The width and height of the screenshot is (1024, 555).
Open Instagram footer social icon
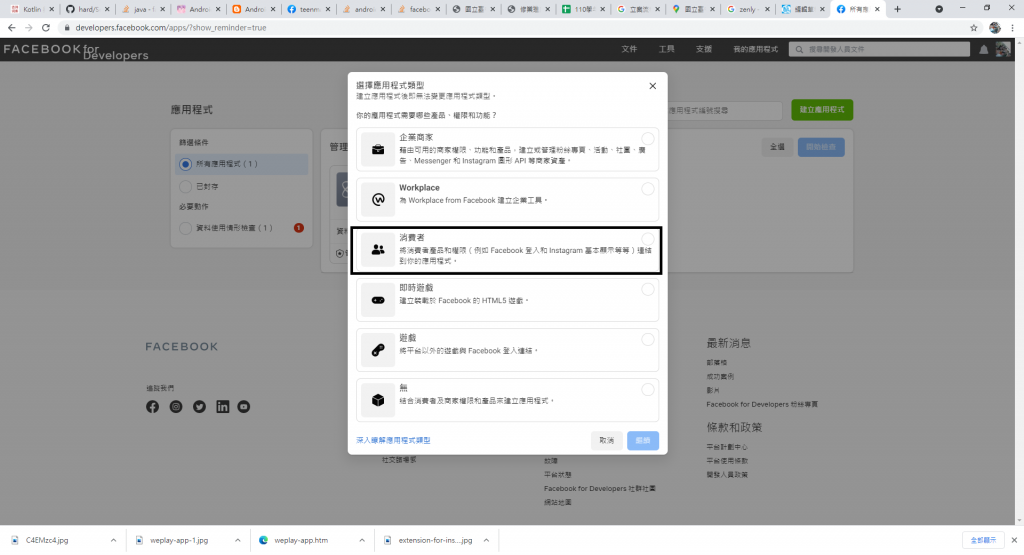pos(176,407)
